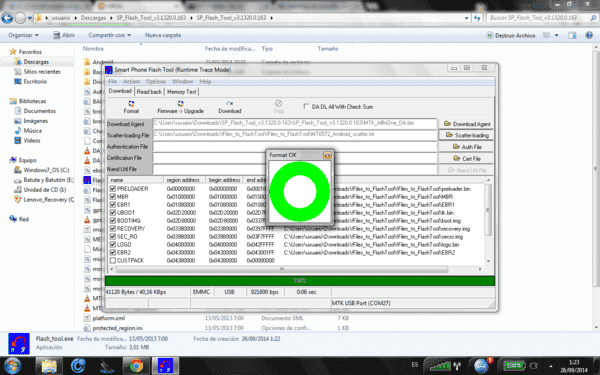
Task: Click the partition list horizontal scrollbar
Action: tap(282, 269)
